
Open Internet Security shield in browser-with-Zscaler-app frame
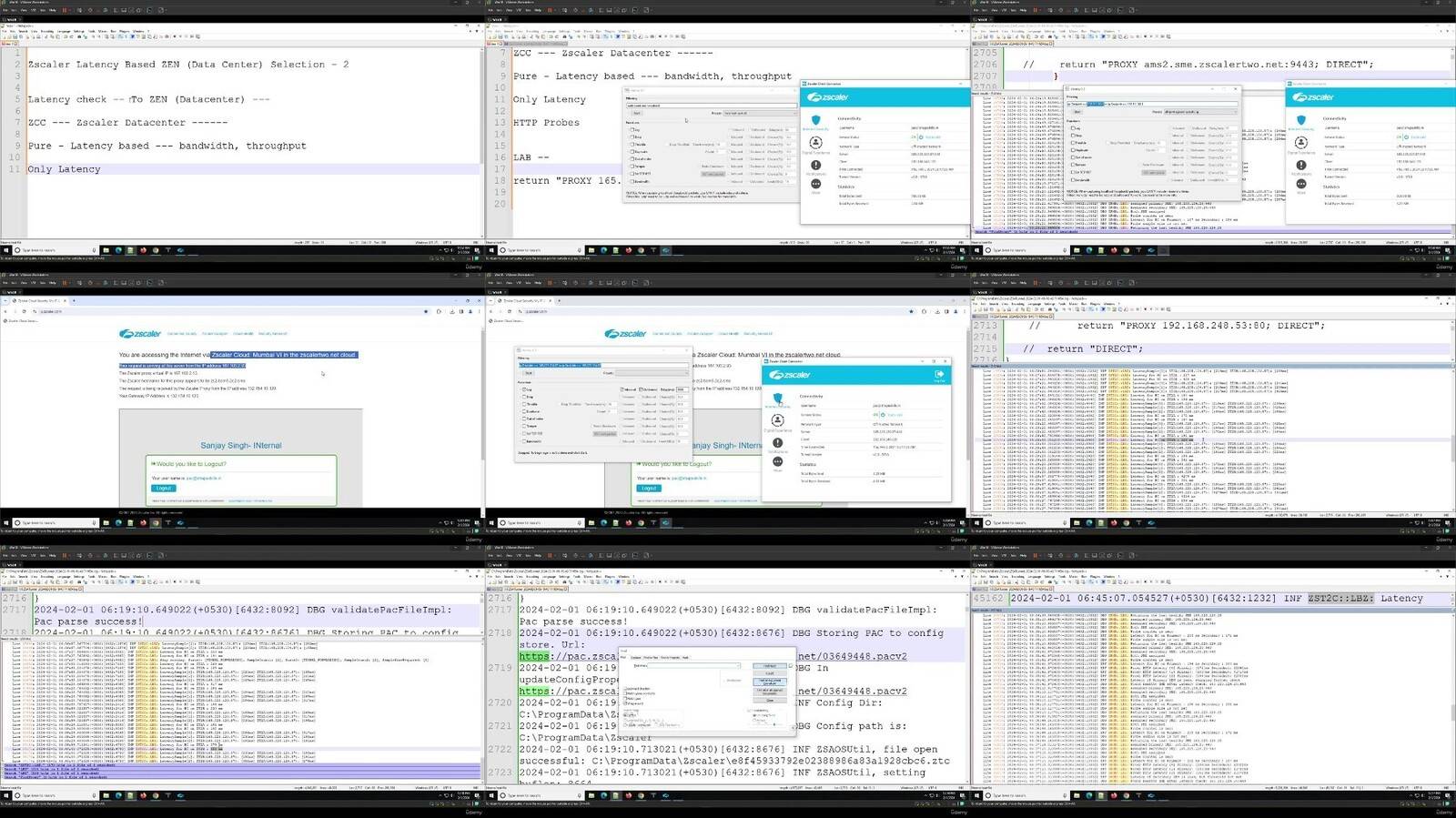(777, 399)
